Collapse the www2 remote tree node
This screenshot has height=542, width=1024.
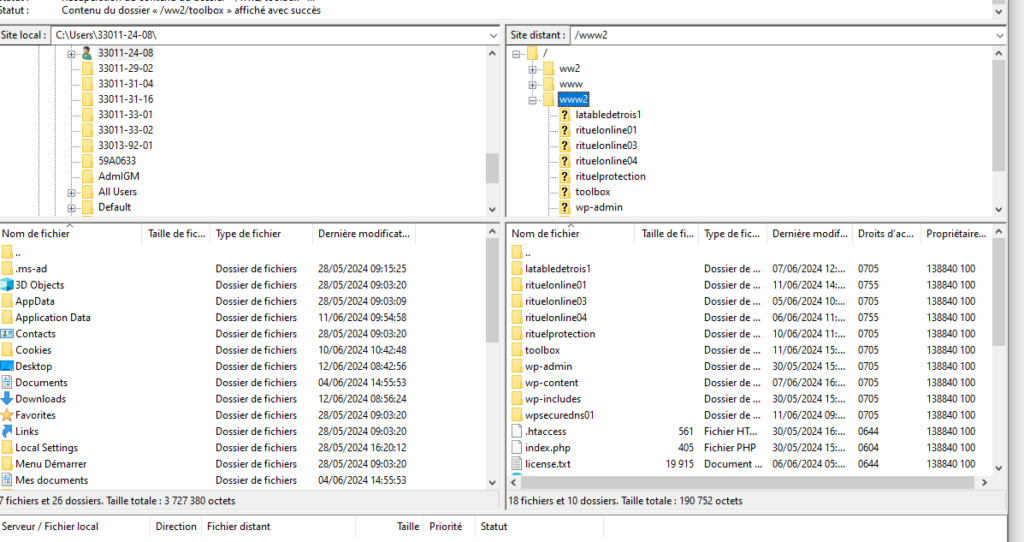533,100
